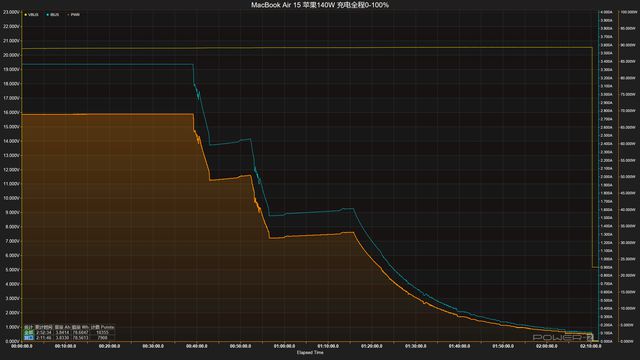Click the 4.000A current axis label
Screen dimensions: 640x360
point(607,12)
